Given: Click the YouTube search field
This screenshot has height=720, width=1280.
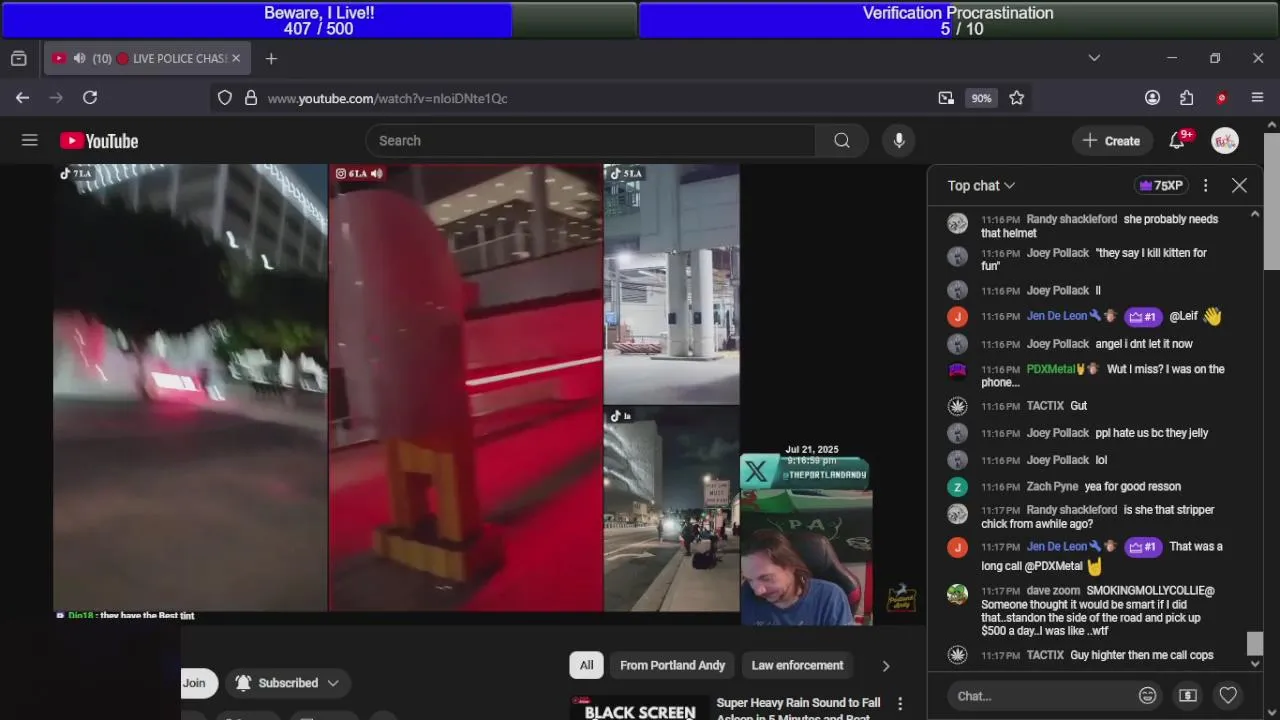Looking at the screenshot, I should (x=590, y=141).
